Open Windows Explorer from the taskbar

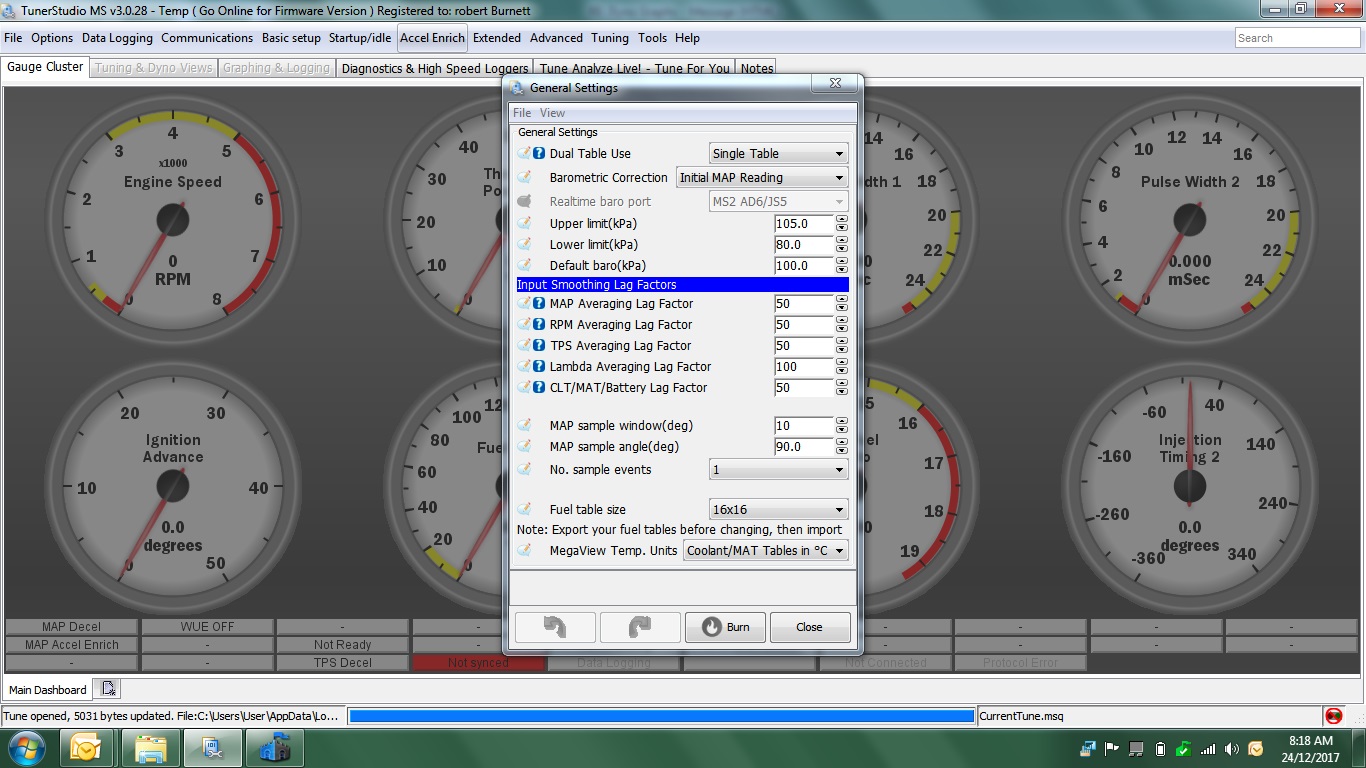[x=151, y=748]
